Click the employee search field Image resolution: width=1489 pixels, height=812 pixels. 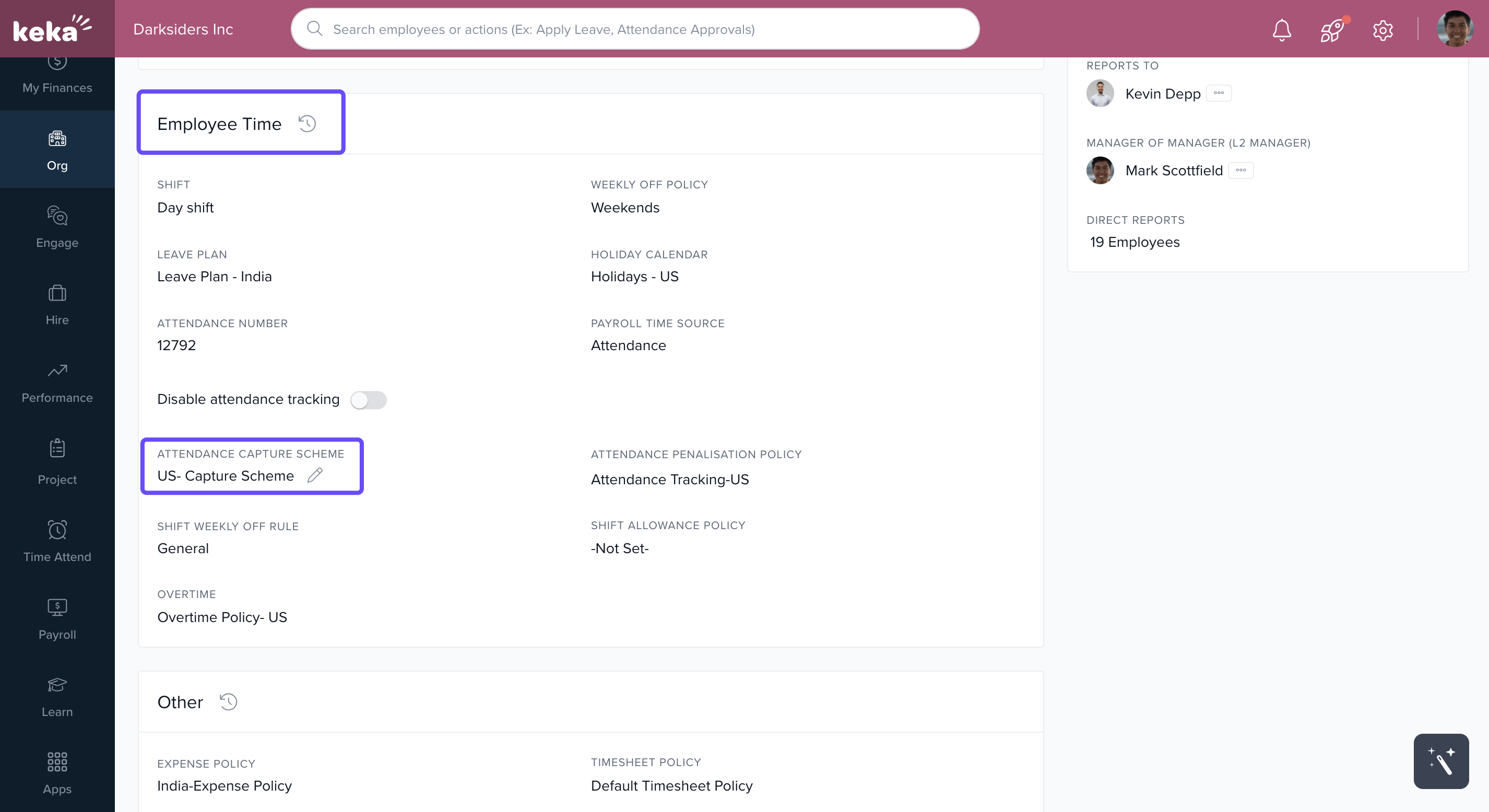pyautogui.click(x=636, y=29)
